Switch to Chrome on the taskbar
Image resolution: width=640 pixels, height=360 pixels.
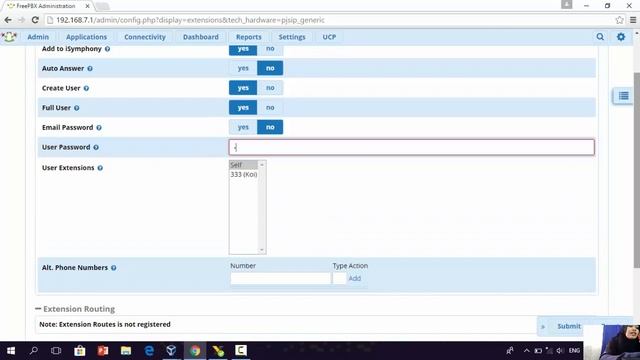click(x=195, y=351)
